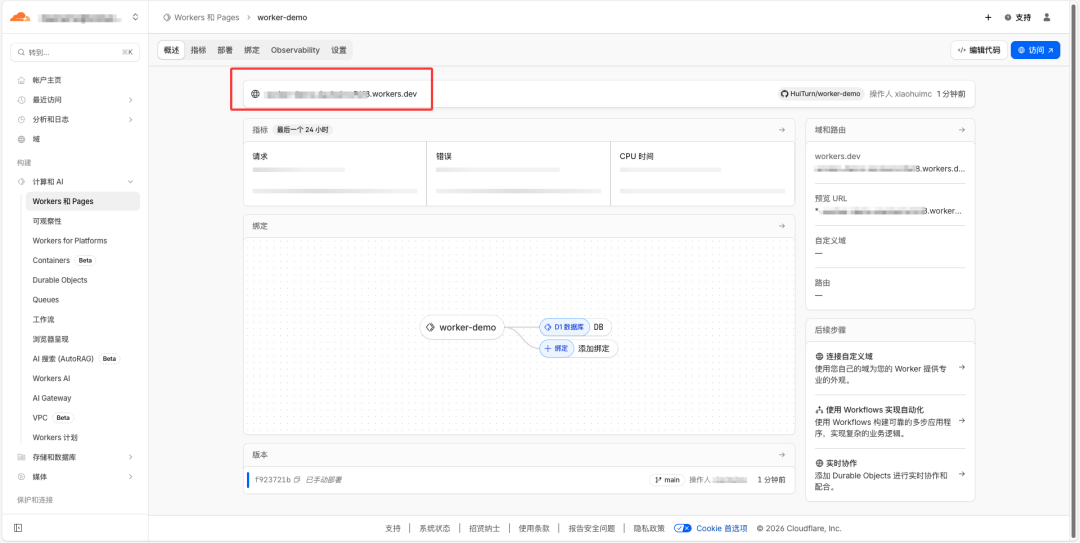The image size is (1080, 543).
Task: Open 连接自定义域 next step
Action: pyautogui.click(x=890, y=368)
